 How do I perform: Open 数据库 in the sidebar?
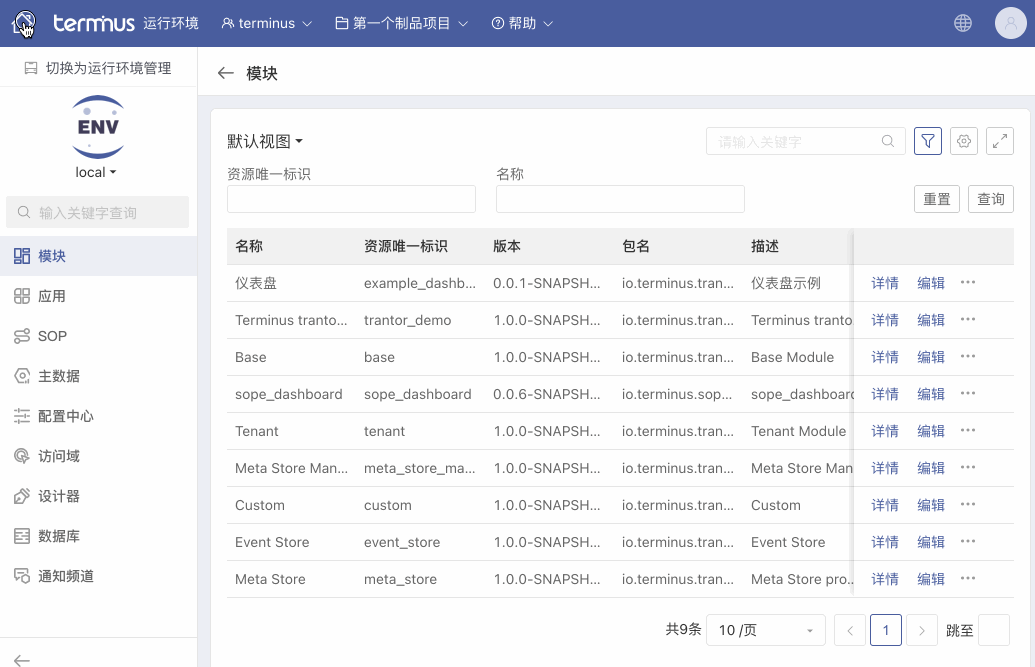click(98, 536)
